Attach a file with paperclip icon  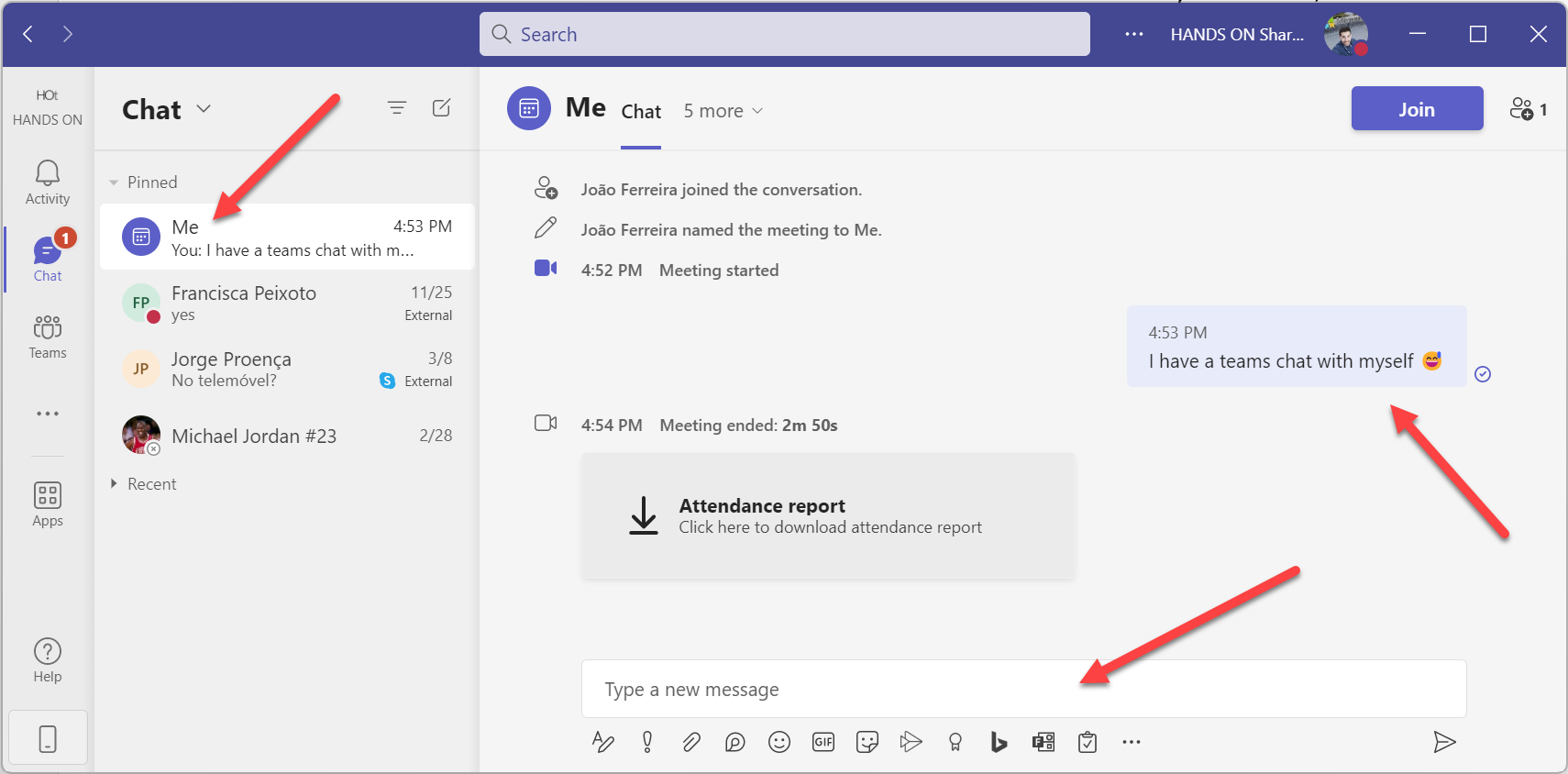(x=691, y=742)
